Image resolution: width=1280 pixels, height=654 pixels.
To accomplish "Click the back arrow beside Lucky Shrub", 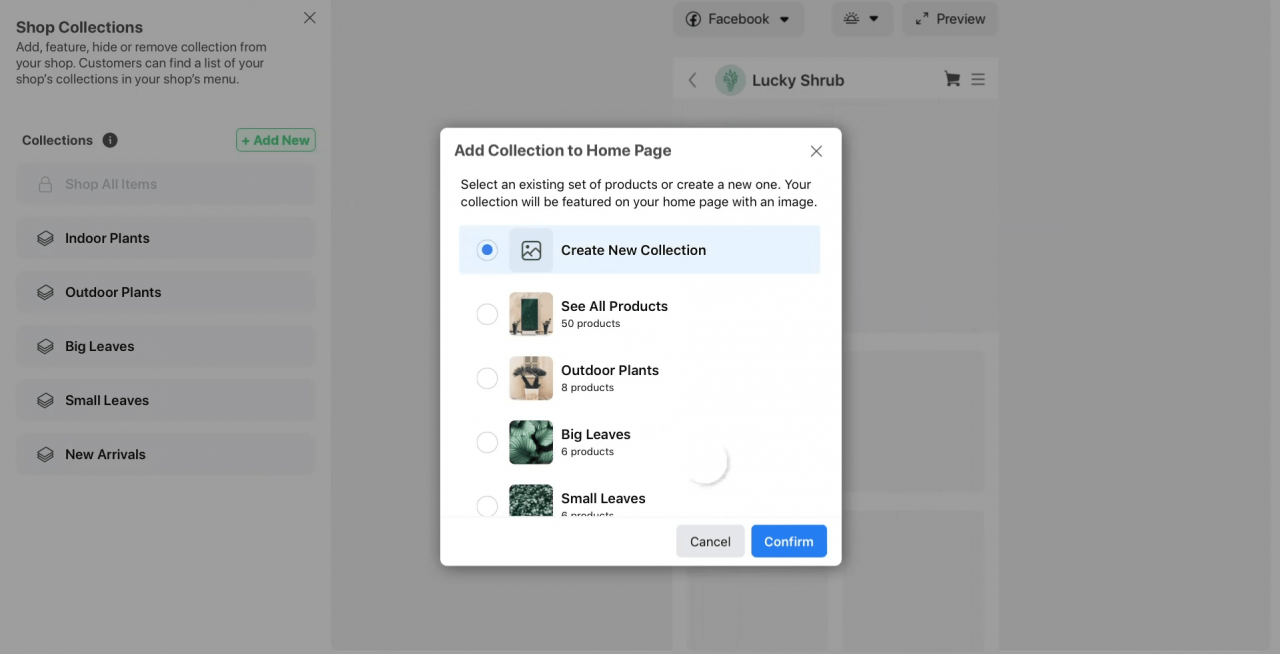I will 692,79.
